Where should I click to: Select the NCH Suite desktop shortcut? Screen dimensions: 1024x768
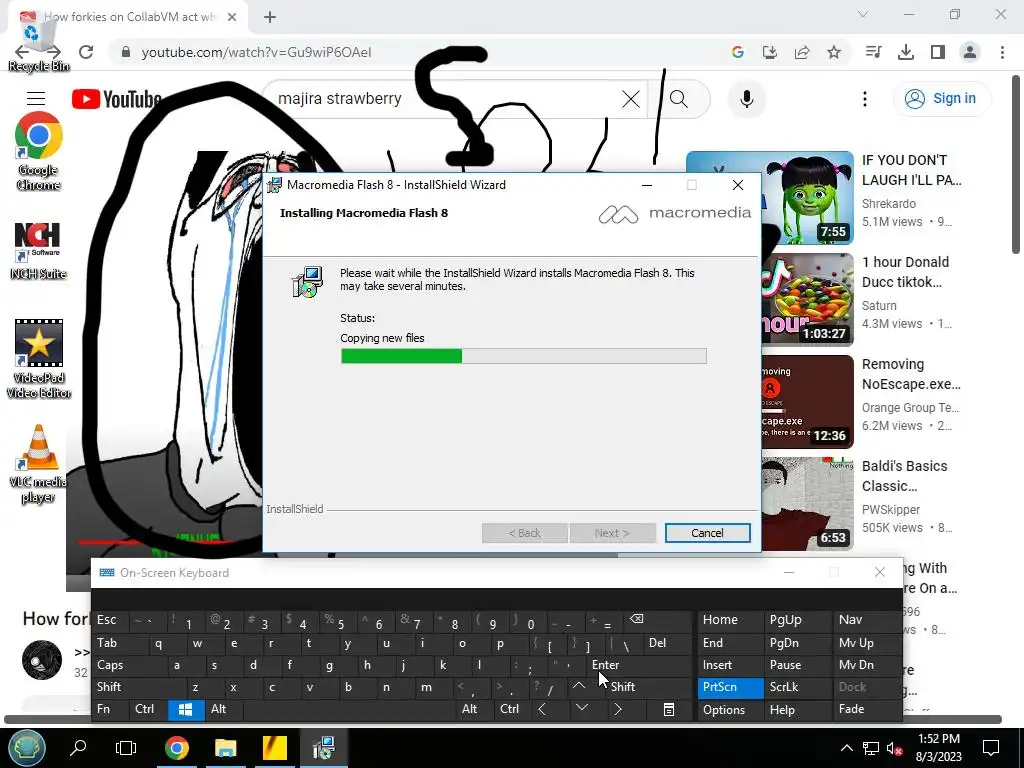pos(38,251)
